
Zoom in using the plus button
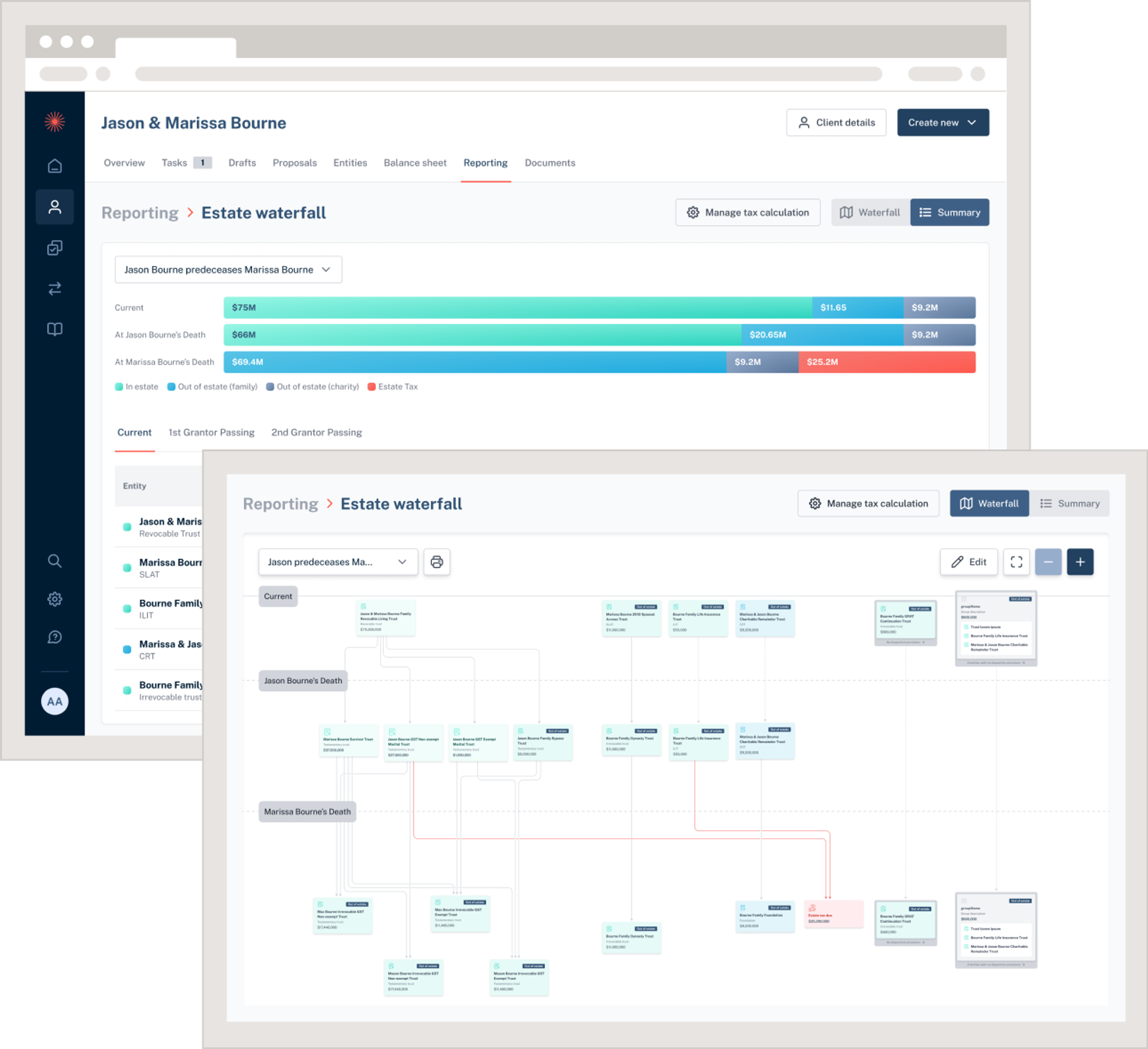coord(1080,562)
